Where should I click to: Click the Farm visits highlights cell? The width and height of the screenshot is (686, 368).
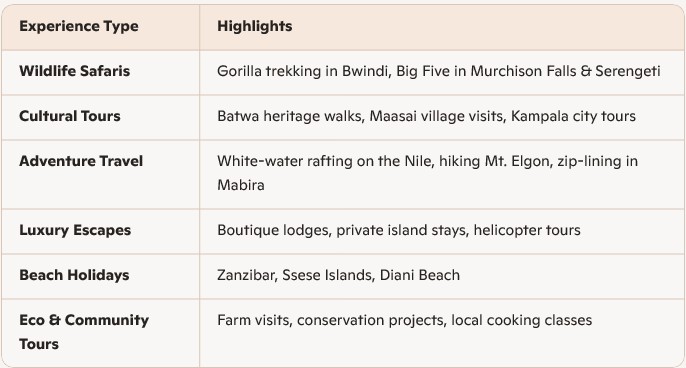[442, 333]
